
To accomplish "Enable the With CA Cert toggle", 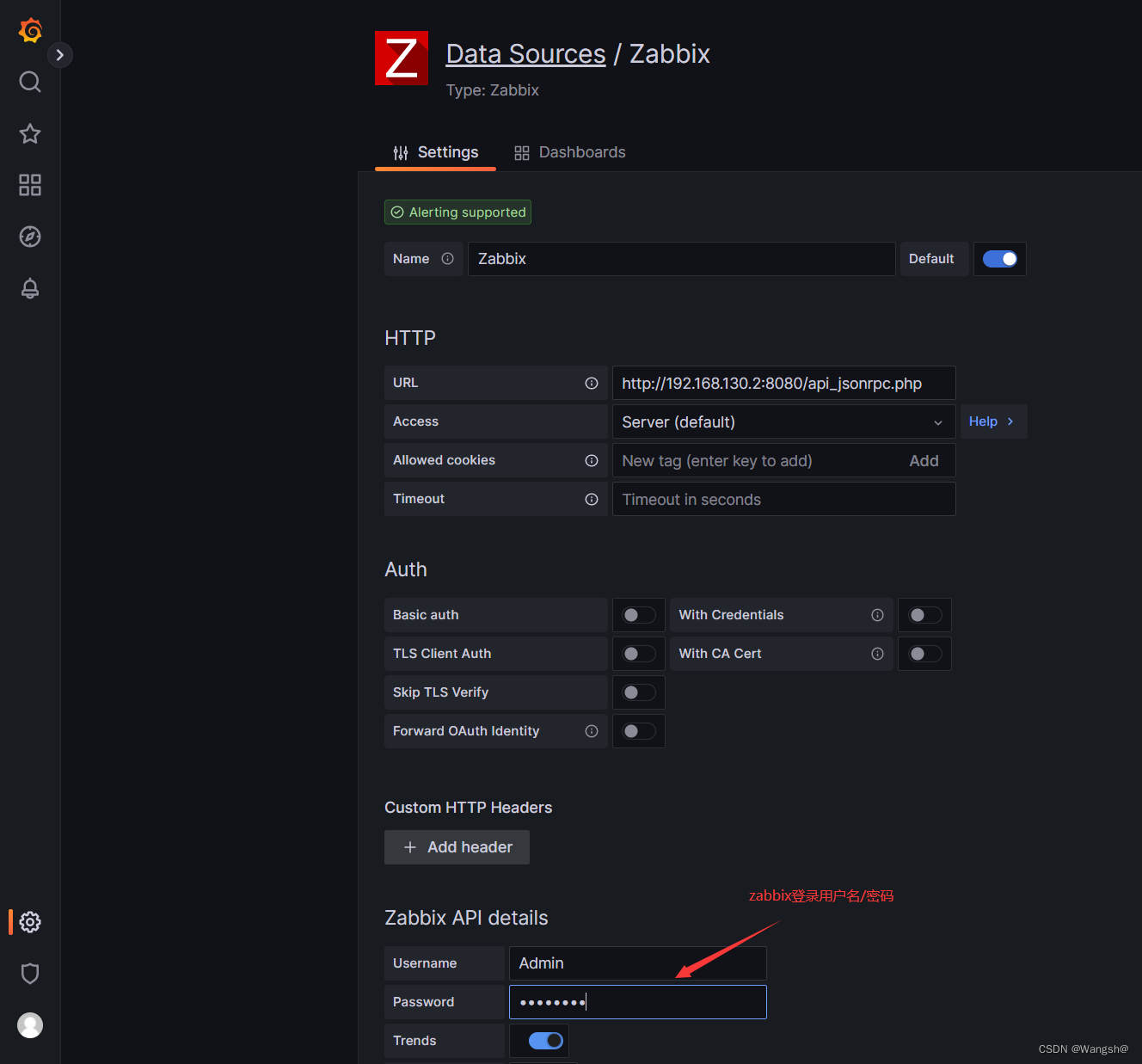I will (925, 654).
